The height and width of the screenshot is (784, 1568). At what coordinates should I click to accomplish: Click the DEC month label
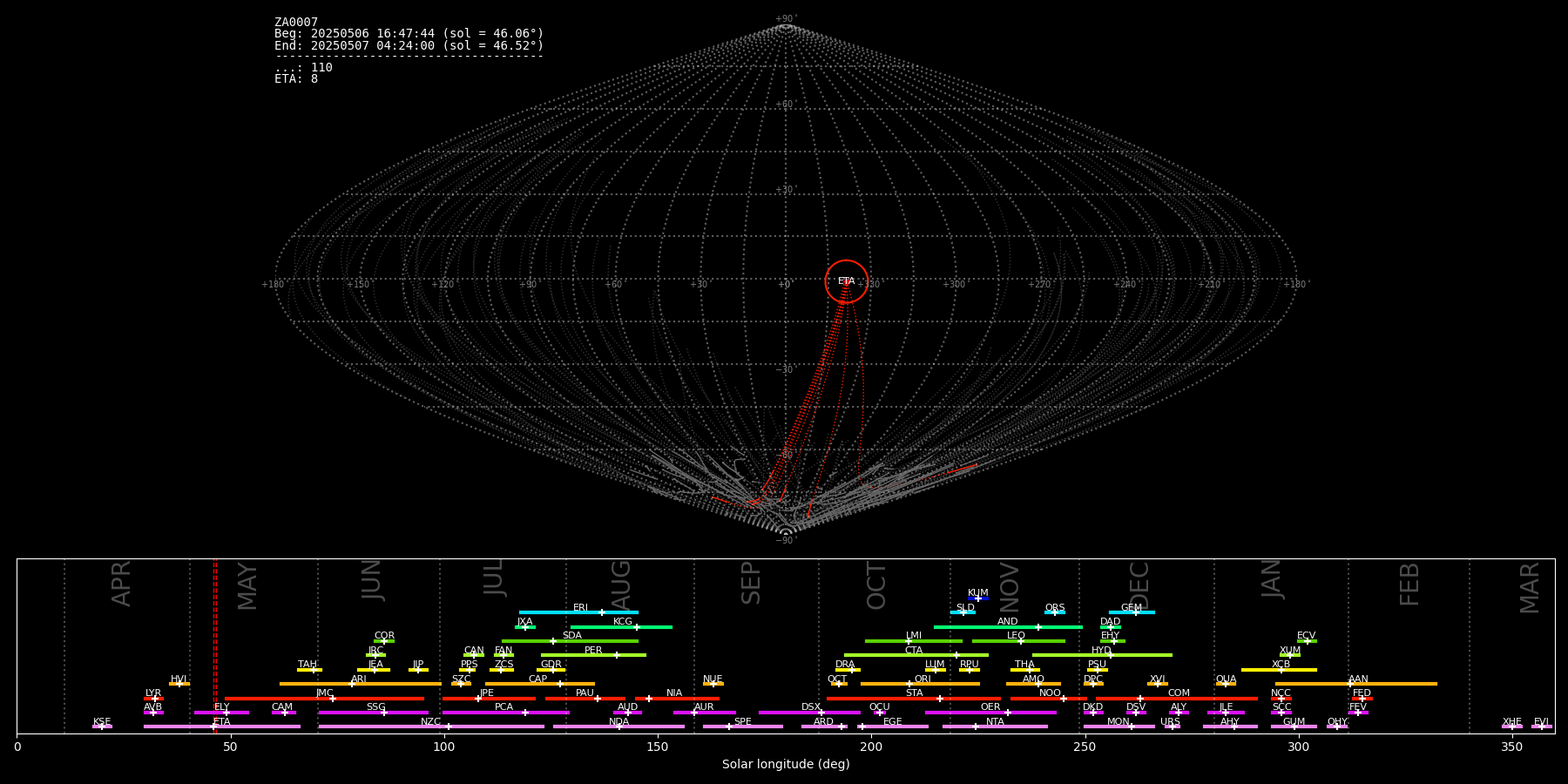(x=1139, y=585)
